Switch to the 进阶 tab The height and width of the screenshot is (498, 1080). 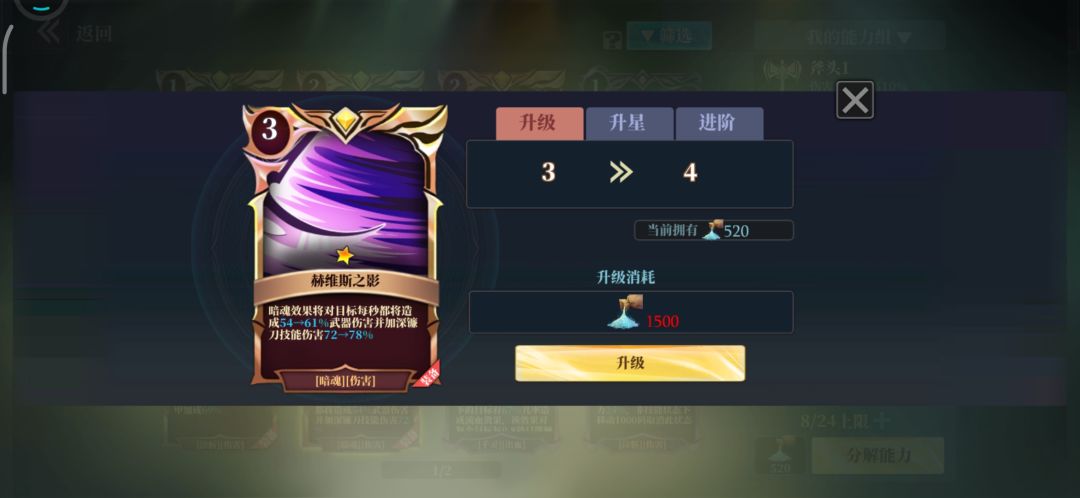click(x=719, y=123)
